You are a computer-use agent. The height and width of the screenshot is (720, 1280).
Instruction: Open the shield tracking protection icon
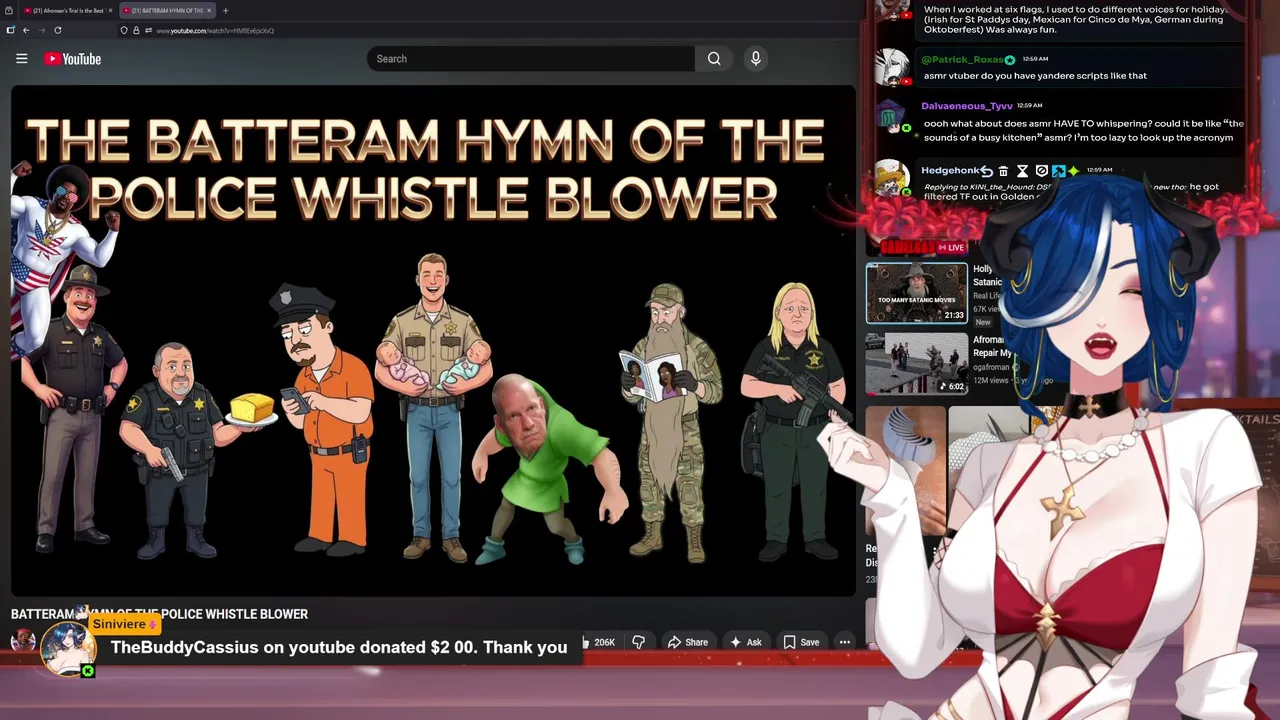pyautogui.click(x=124, y=31)
